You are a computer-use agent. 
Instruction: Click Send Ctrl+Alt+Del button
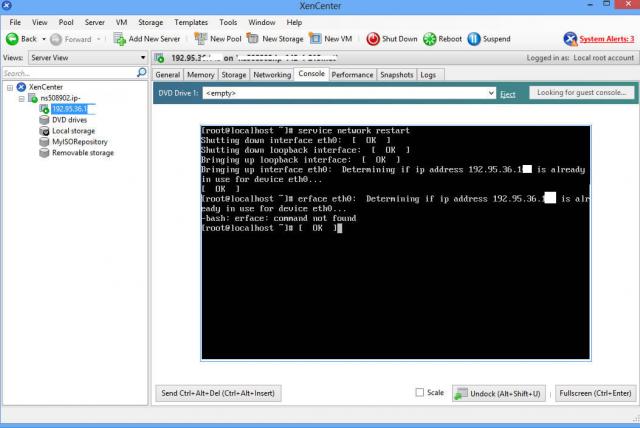tap(218, 393)
